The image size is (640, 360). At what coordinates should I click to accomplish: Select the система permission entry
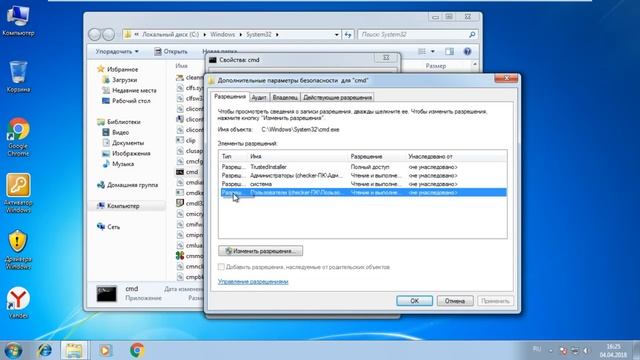coord(363,184)
